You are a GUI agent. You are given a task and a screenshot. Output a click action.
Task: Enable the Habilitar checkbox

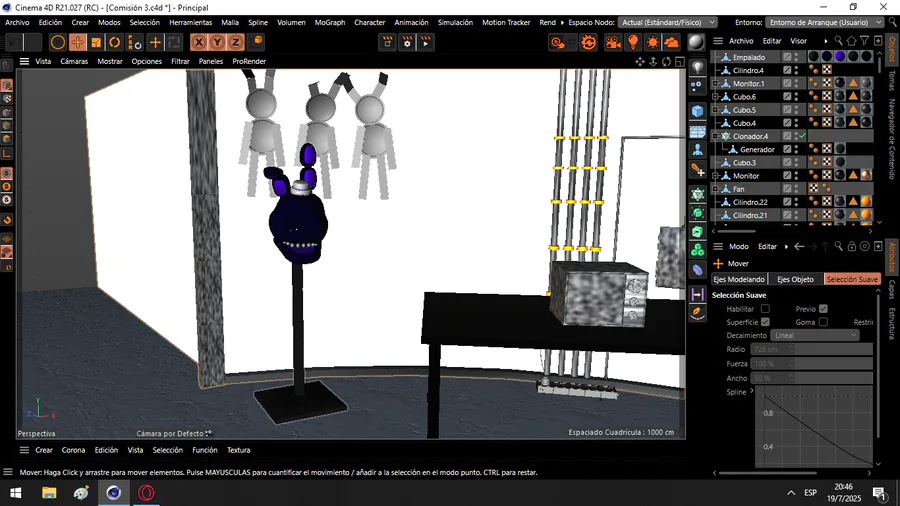coord(765,309)
